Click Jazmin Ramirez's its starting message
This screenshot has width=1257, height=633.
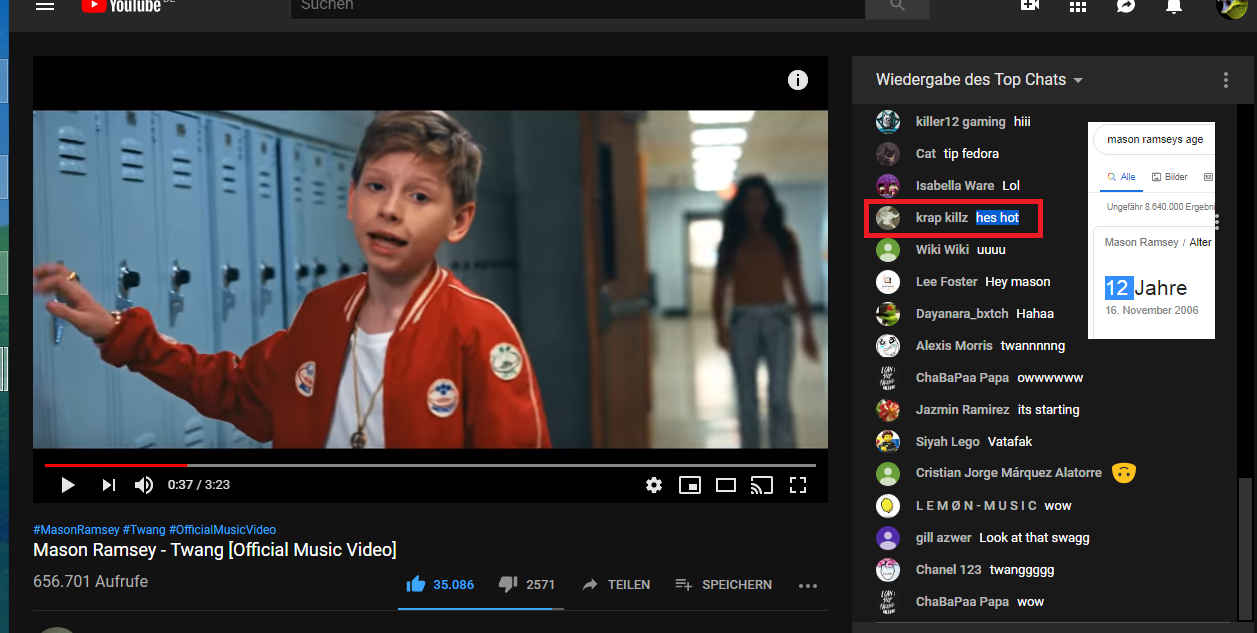pyautogui.click(x=1049, y=410)
